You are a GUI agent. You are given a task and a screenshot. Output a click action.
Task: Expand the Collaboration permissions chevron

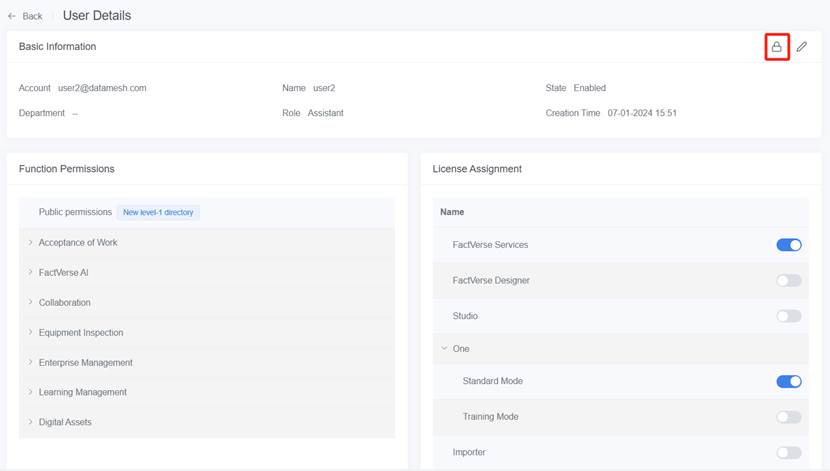point(31,302)
